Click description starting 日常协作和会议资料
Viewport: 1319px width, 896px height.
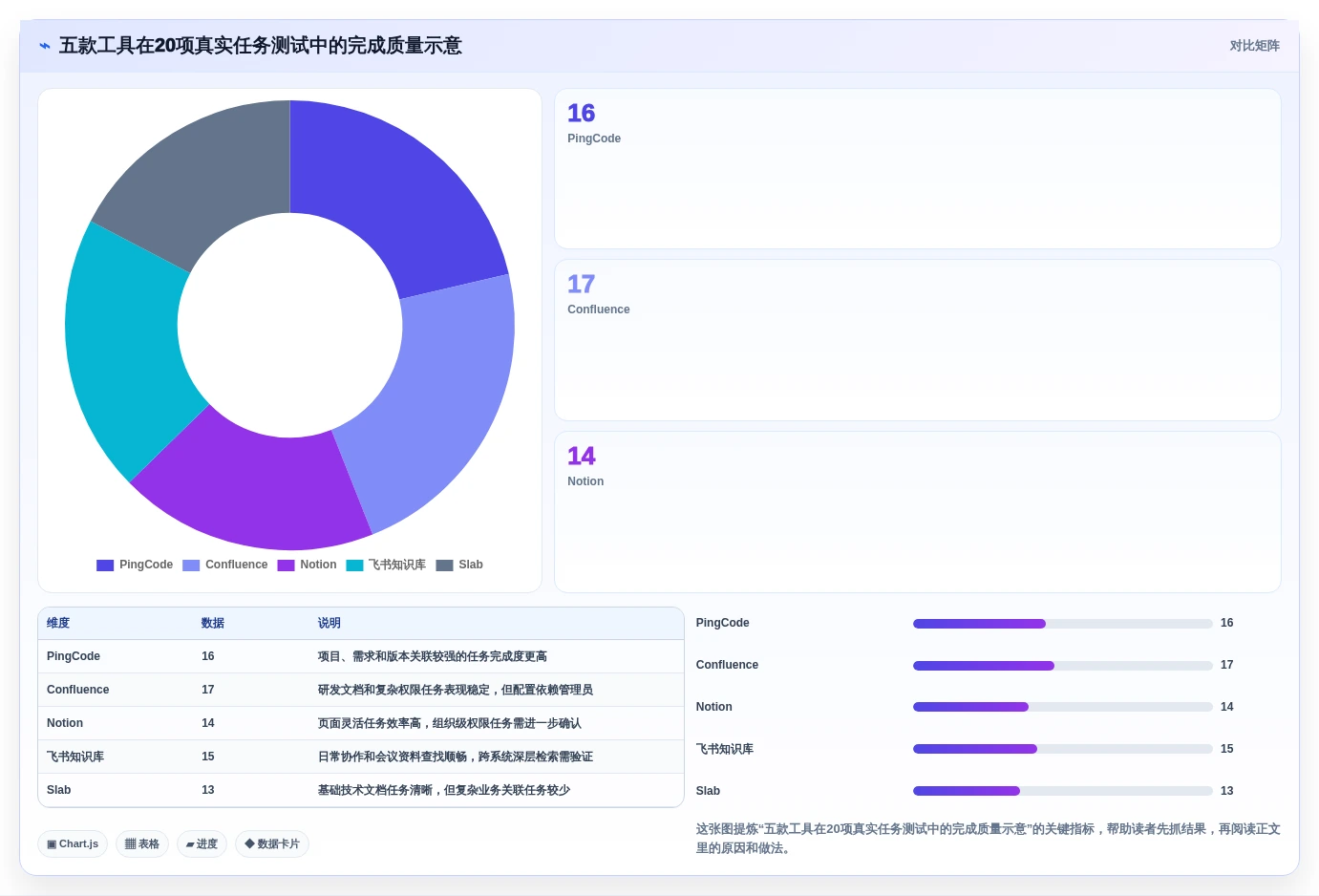point(456,757)
